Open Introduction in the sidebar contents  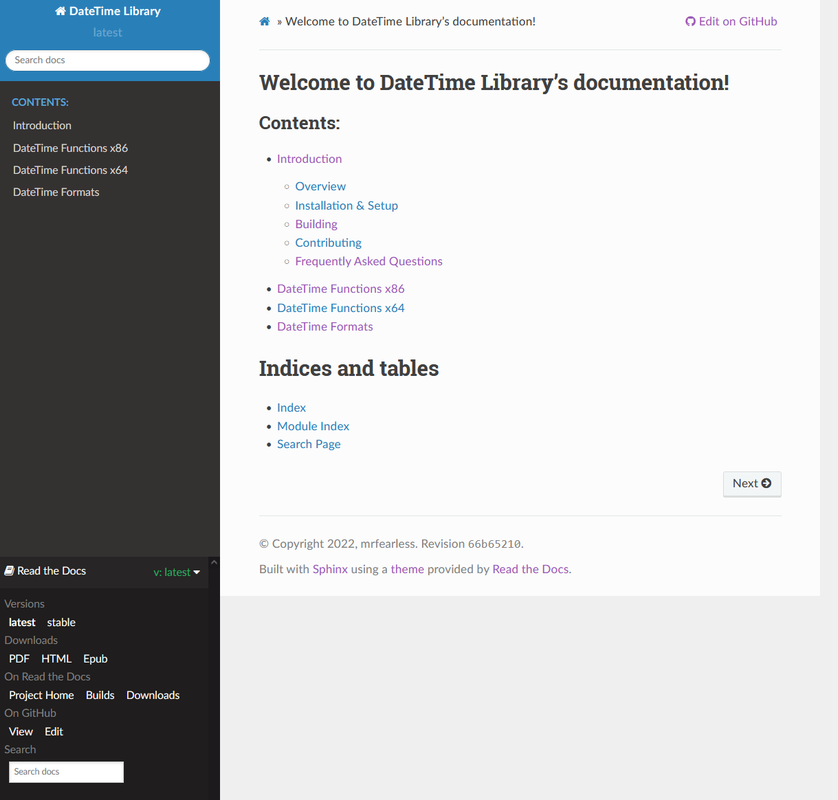[42, 126]
